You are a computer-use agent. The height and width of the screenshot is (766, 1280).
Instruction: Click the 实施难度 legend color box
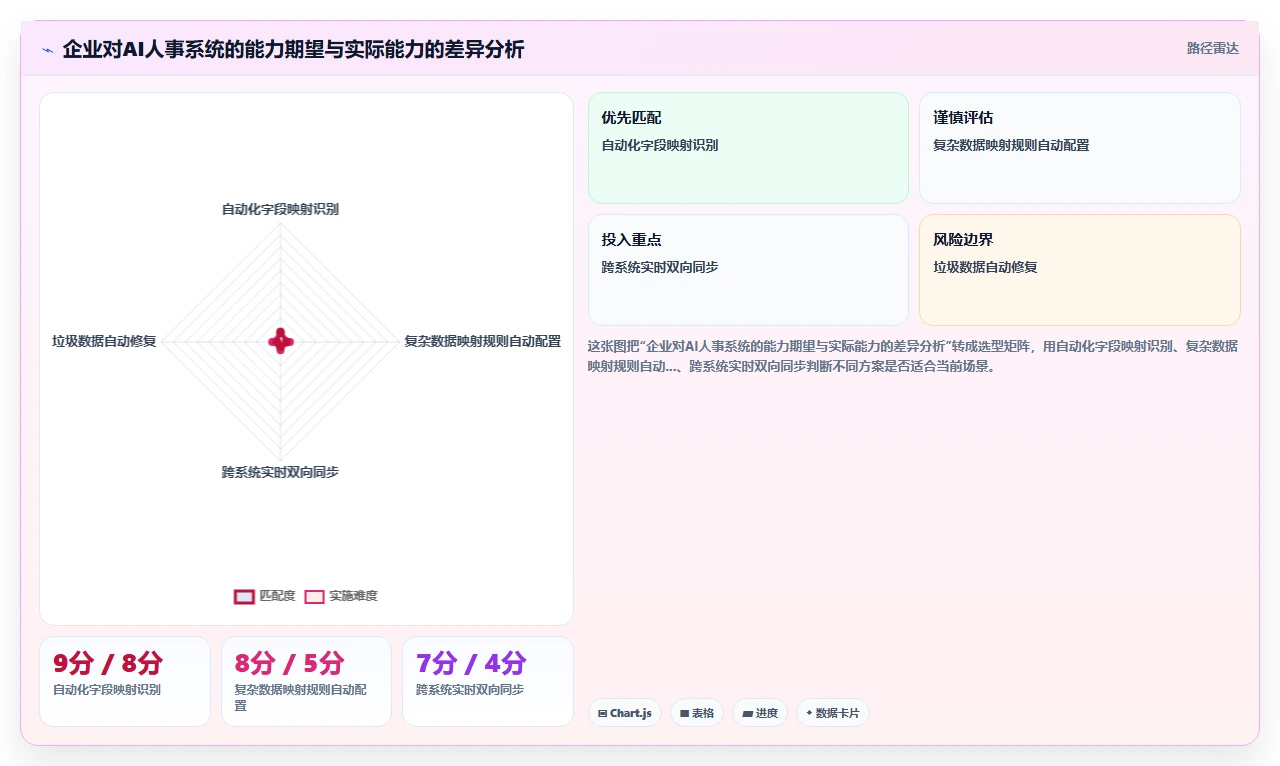coord(314,596)
